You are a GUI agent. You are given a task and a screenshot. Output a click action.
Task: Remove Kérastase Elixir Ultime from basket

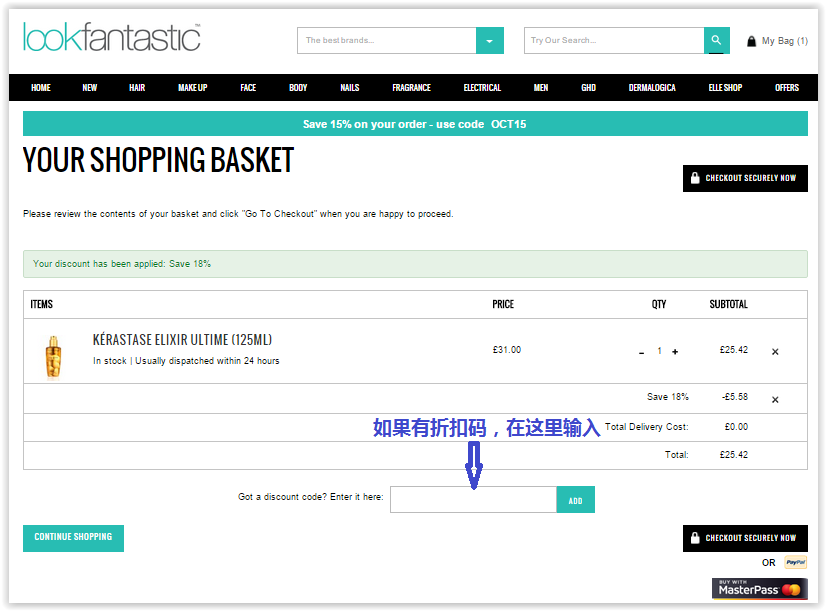click(775, 352)
